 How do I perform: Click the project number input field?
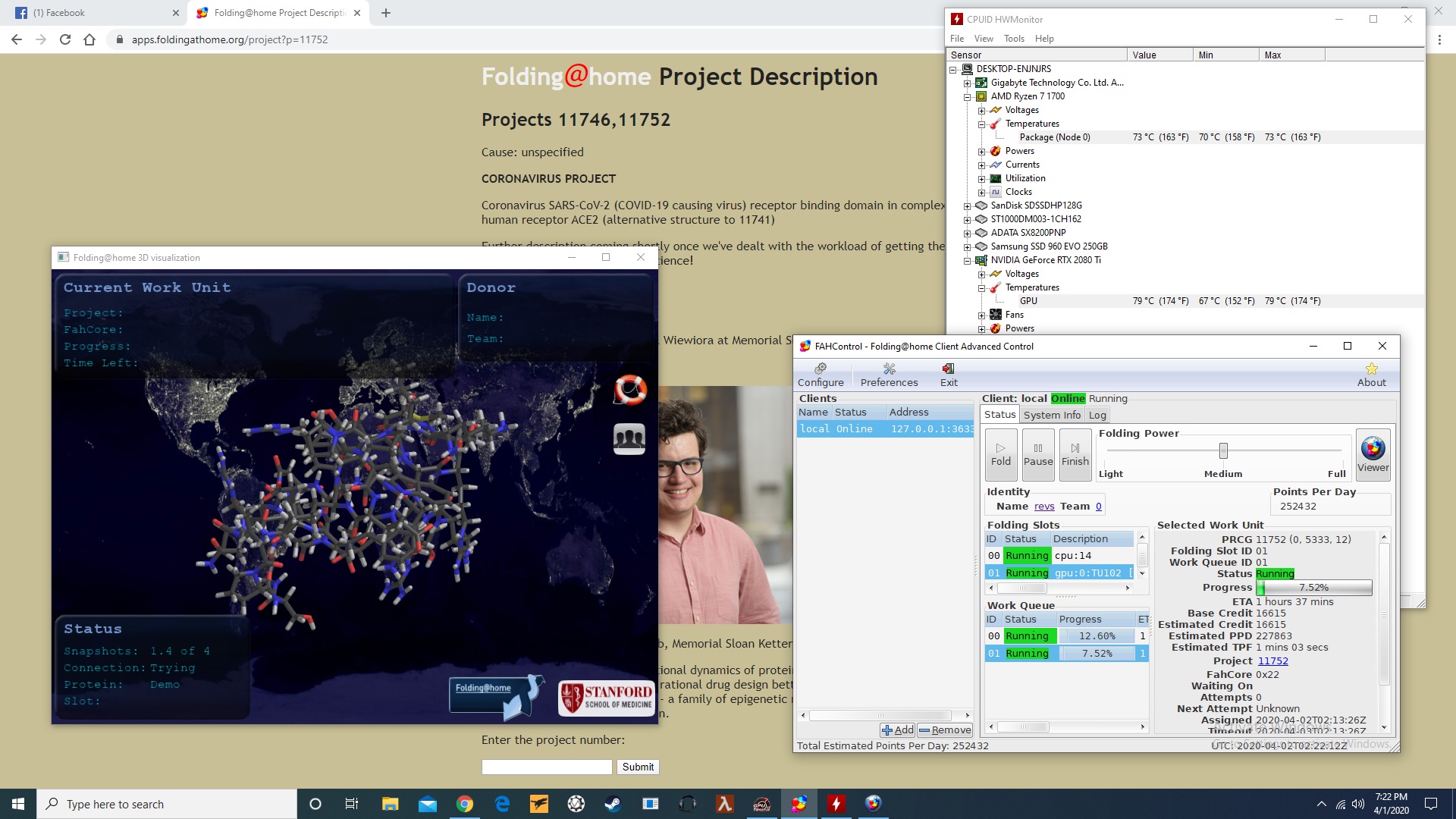[547, 767]
